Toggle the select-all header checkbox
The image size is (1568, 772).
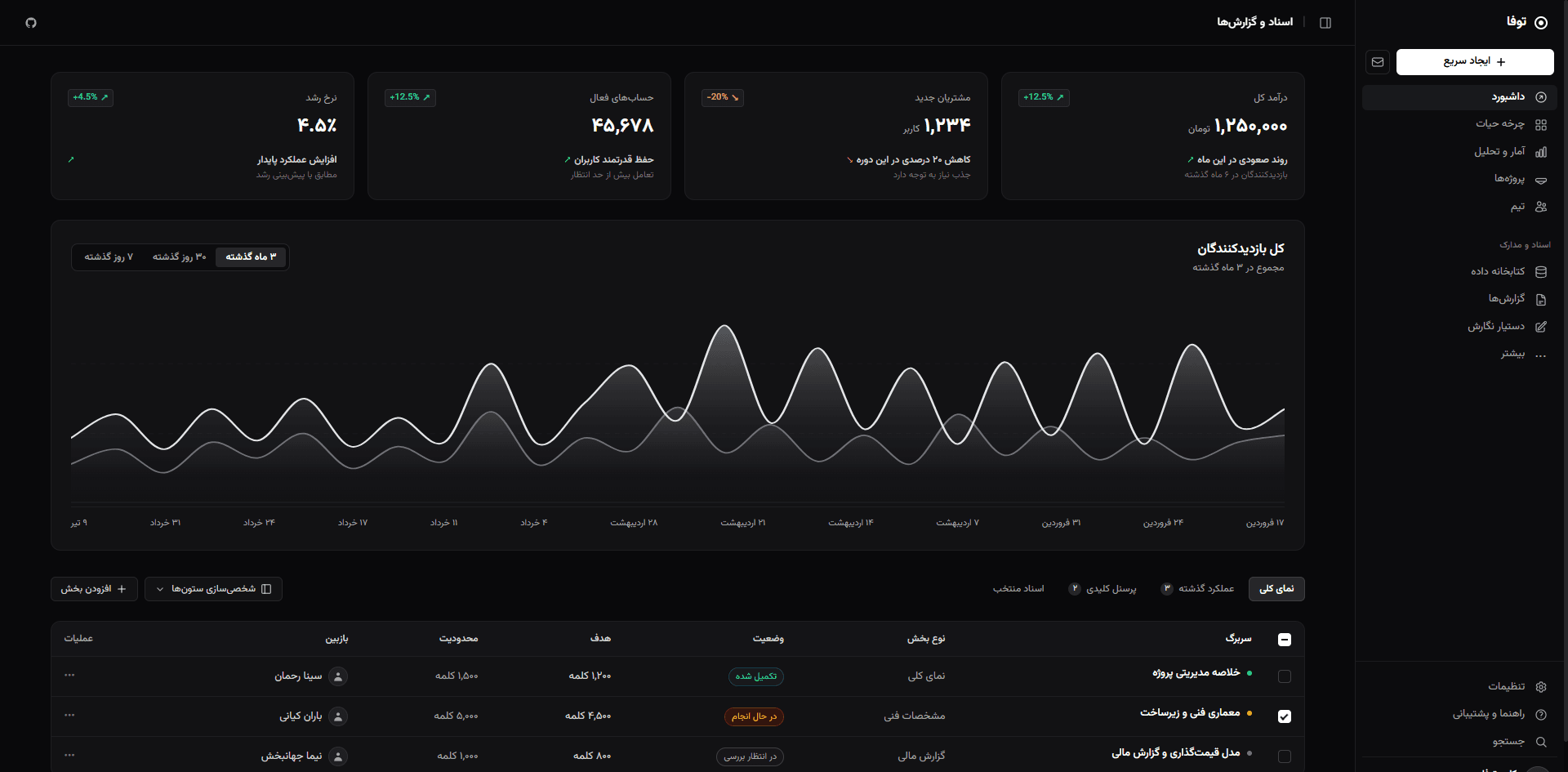tap(1285, 640)
